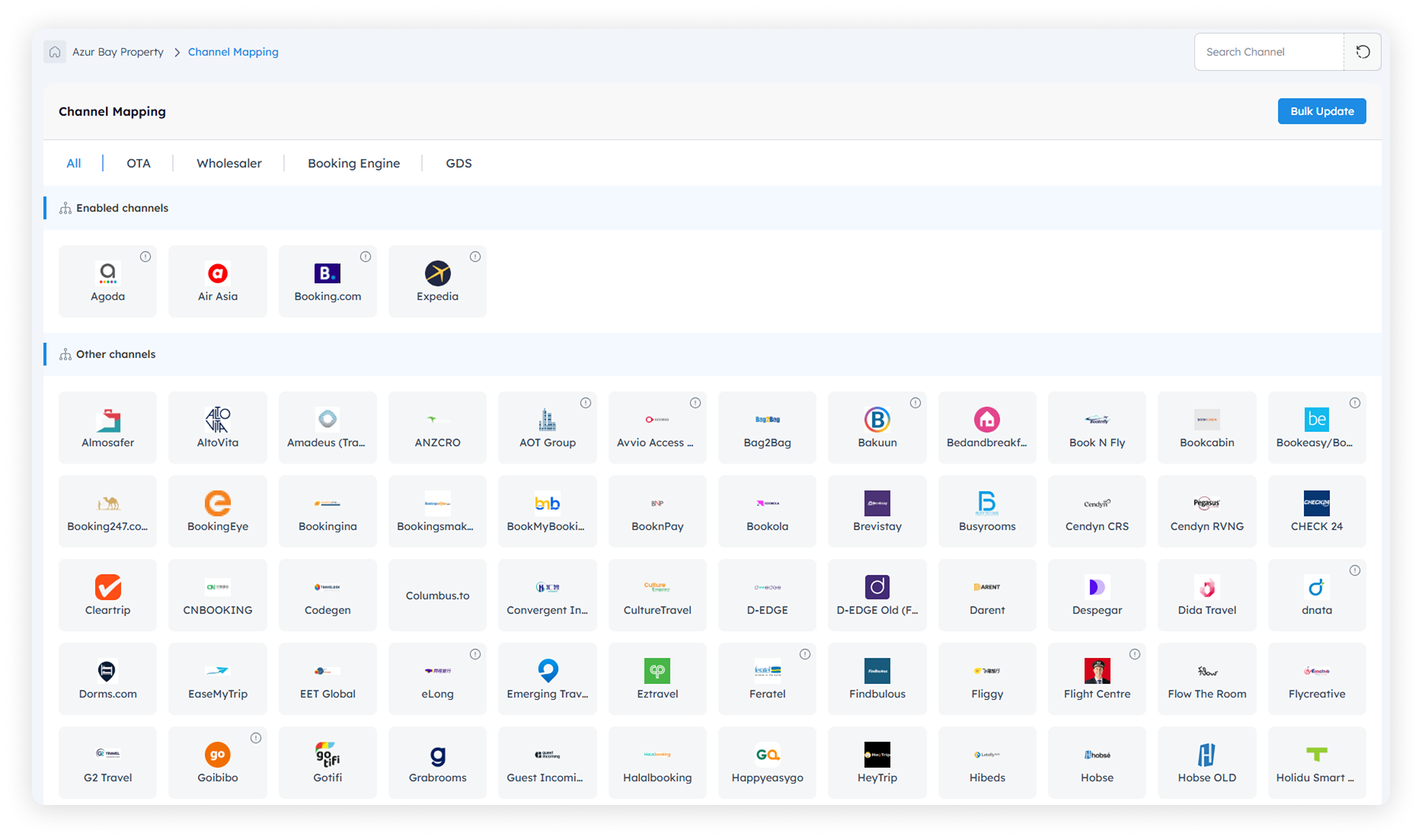This screenshot has height=840, width=1422.
Task: Show info icon on Flight Centre card
Action: click(x=1135, y=654)
